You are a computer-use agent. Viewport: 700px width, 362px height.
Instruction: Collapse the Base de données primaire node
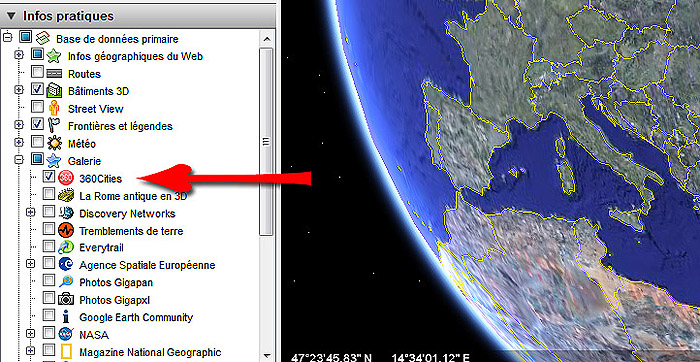pyautogui.click(x=7, y=38)
